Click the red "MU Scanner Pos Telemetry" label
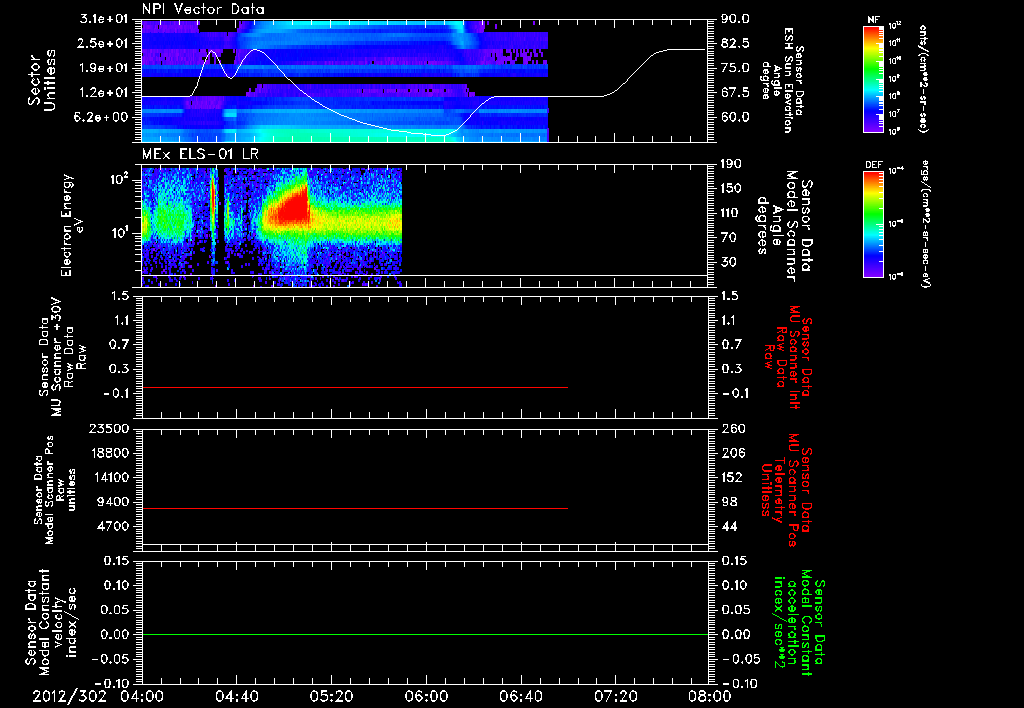 (x=786, y=490)
